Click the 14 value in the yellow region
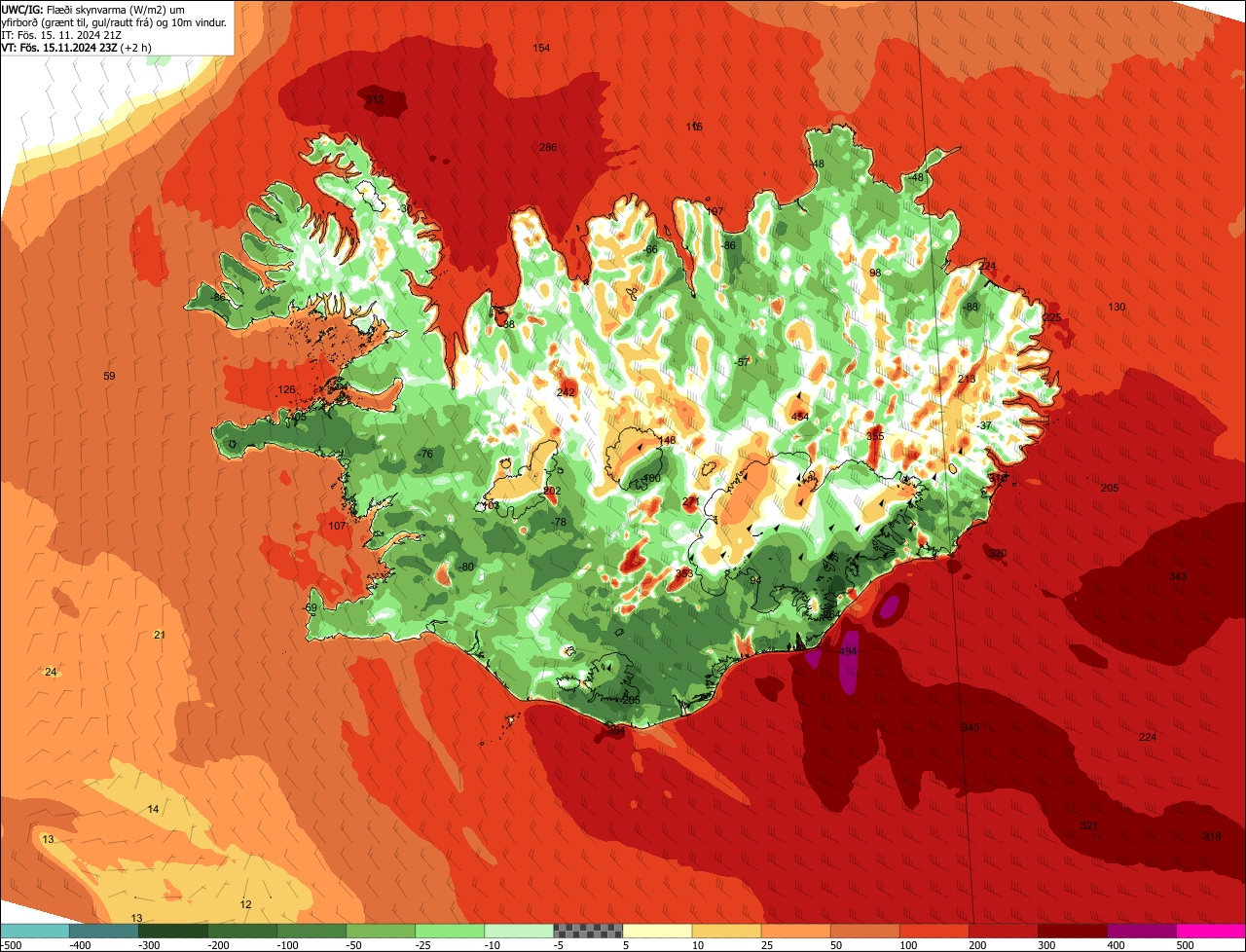1246x952 pixels. (x=153, y=809)
